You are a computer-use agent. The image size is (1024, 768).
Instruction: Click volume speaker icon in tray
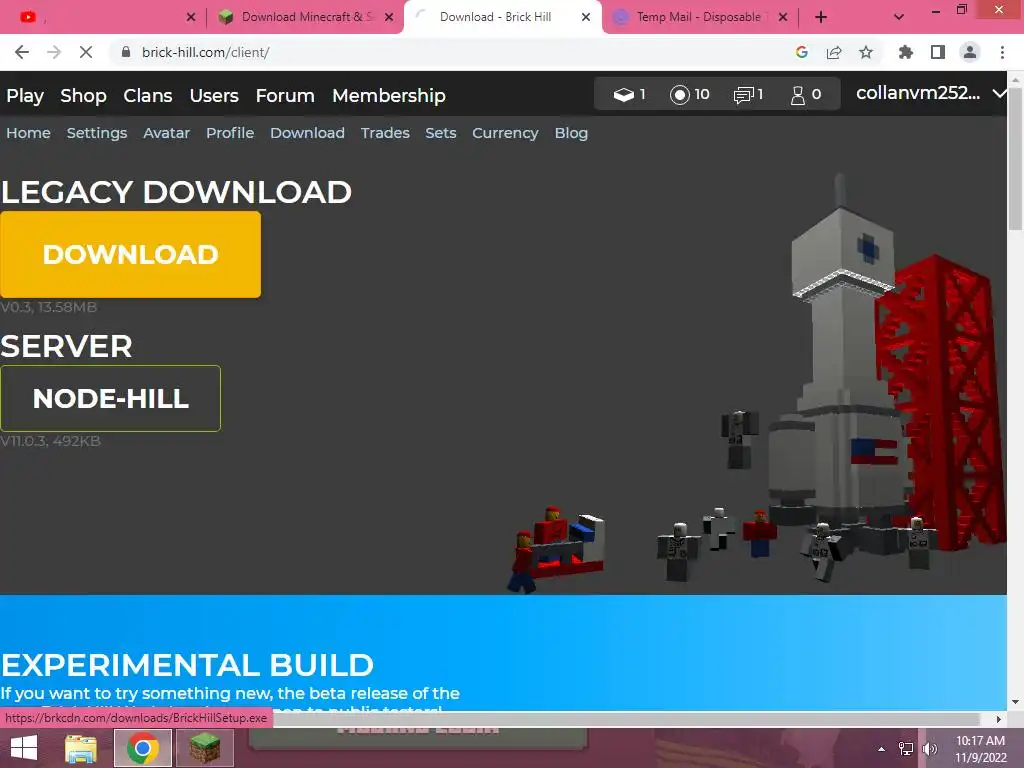pyautogui.click(x=930, y=749)
